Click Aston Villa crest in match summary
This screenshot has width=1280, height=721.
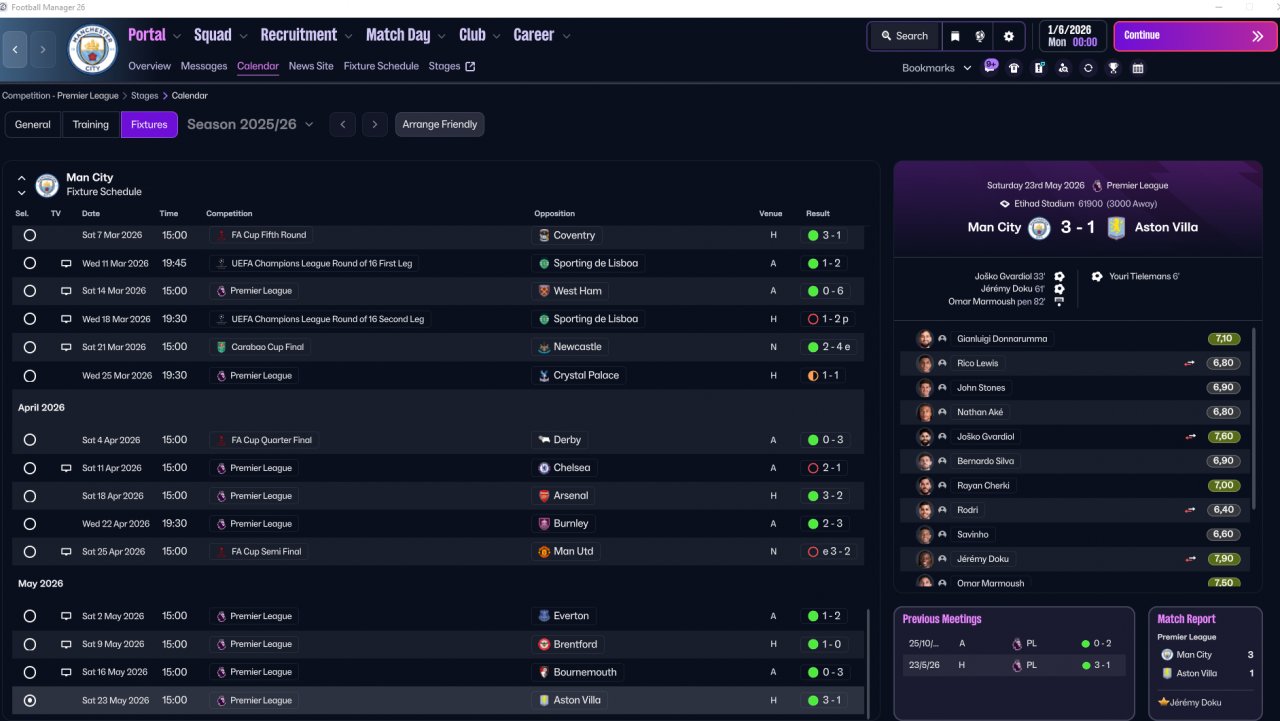(1116, 227)
